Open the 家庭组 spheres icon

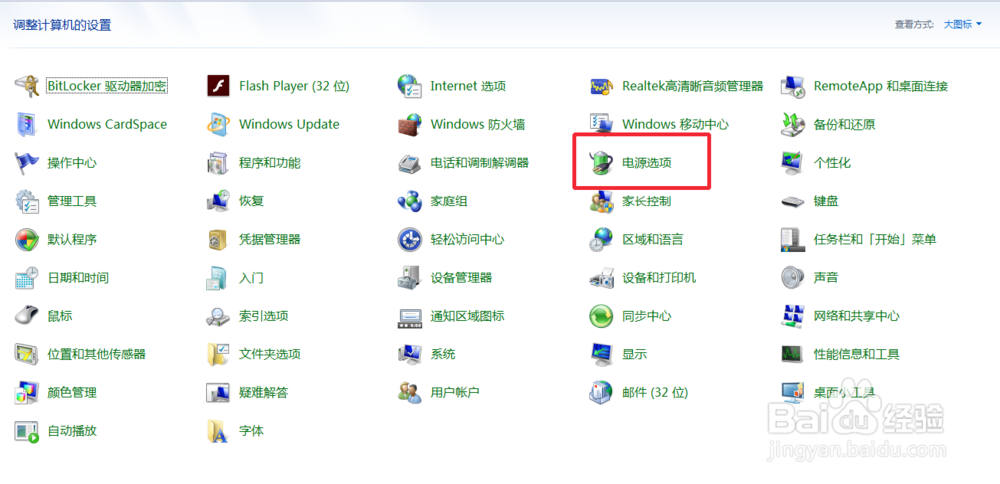point(409,201)
